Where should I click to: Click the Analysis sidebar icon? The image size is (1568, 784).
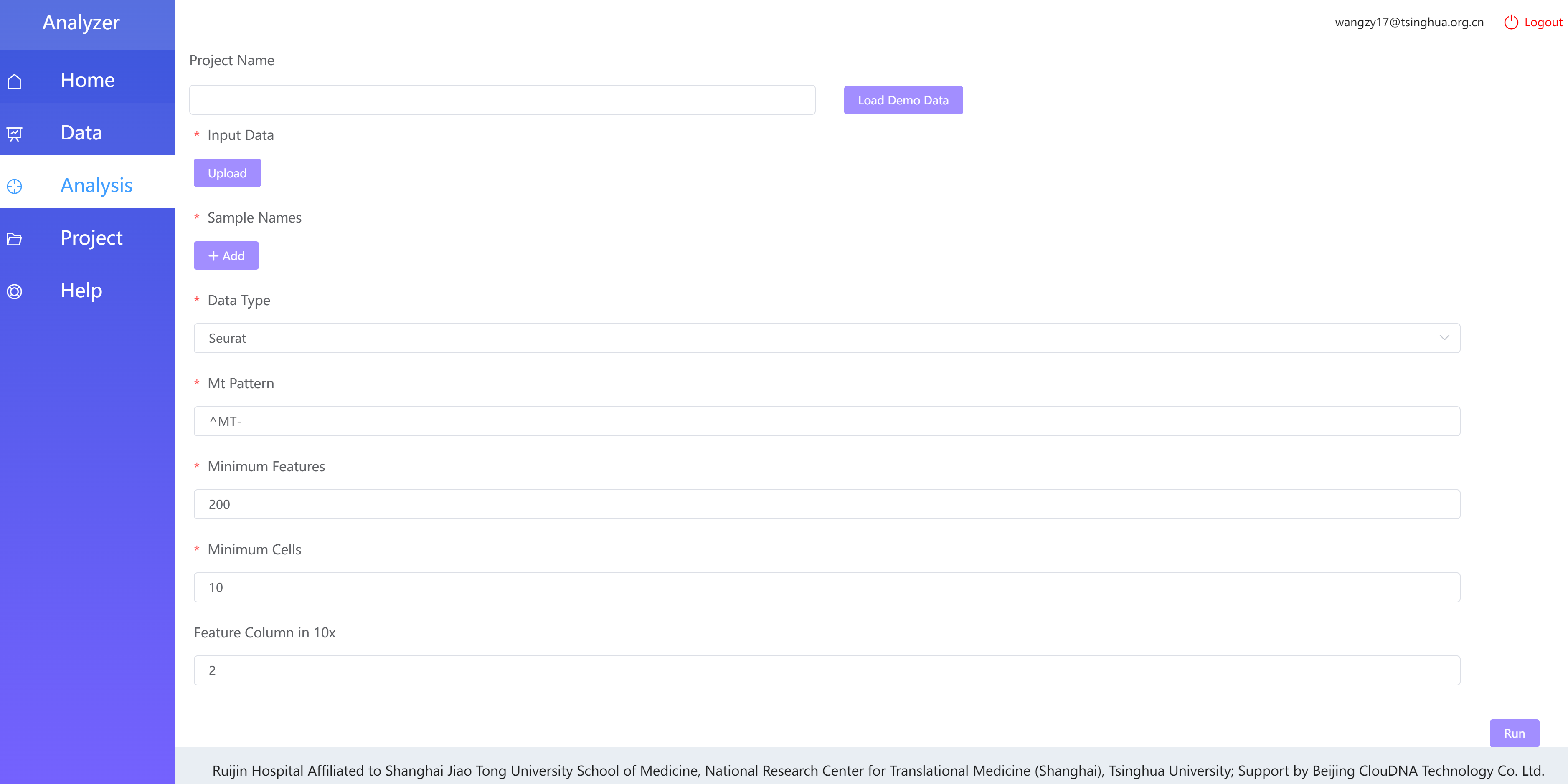click(x=16, y=185)
